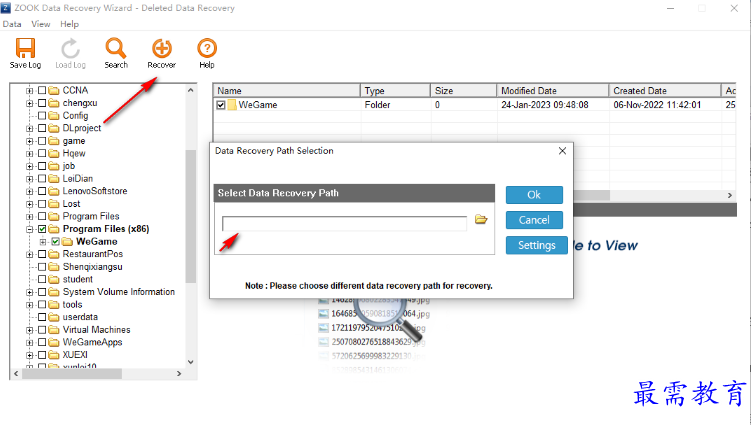The height and width of the screenshot is (425, 755).
Task: Confirm the recovery path with Ok
Action: pyautogui.click(x=534, y=195)
